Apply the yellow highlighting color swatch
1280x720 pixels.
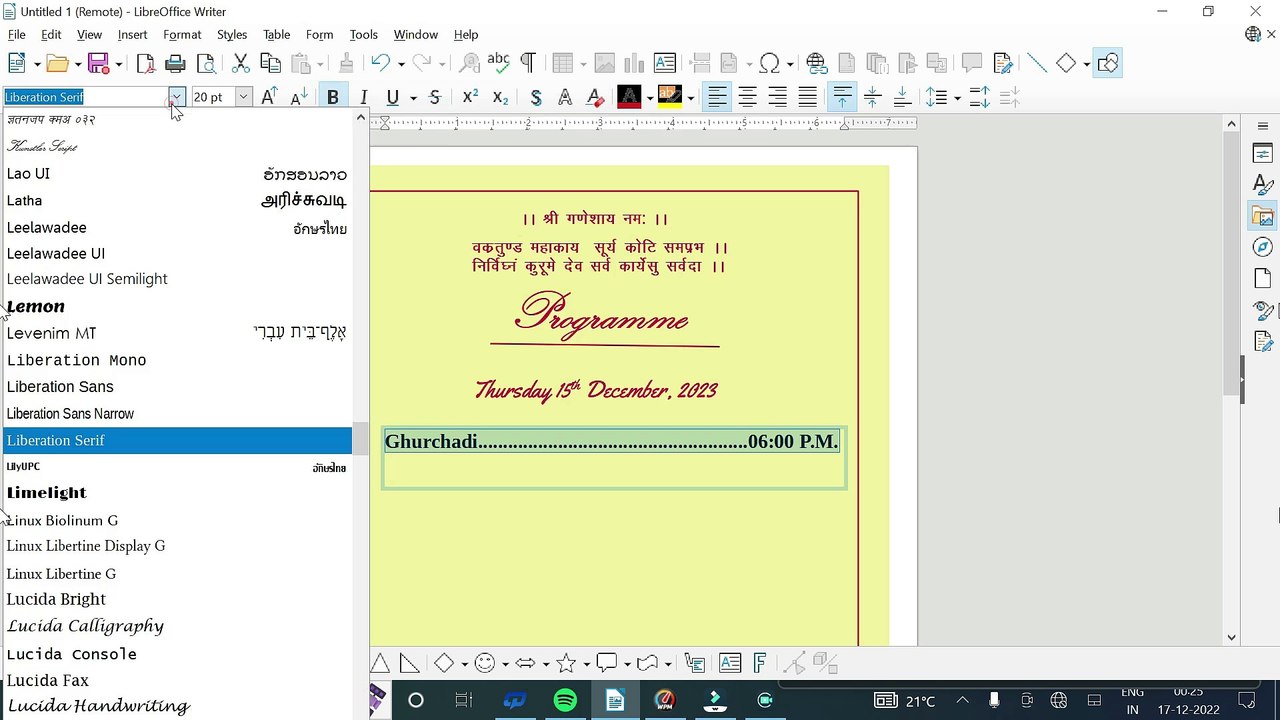670,97
